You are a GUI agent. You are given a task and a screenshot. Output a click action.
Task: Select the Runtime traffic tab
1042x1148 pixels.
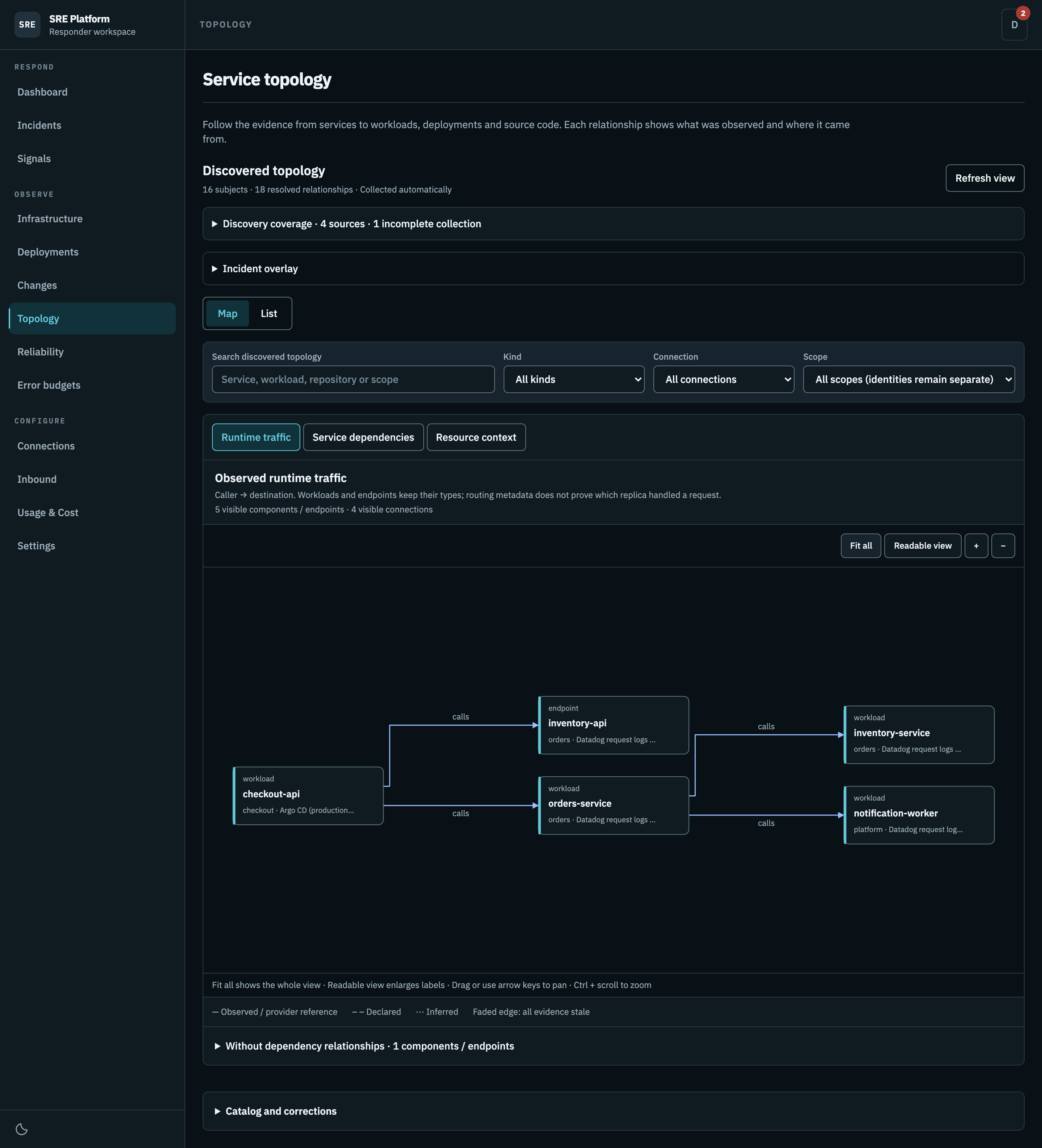(256, 437)
